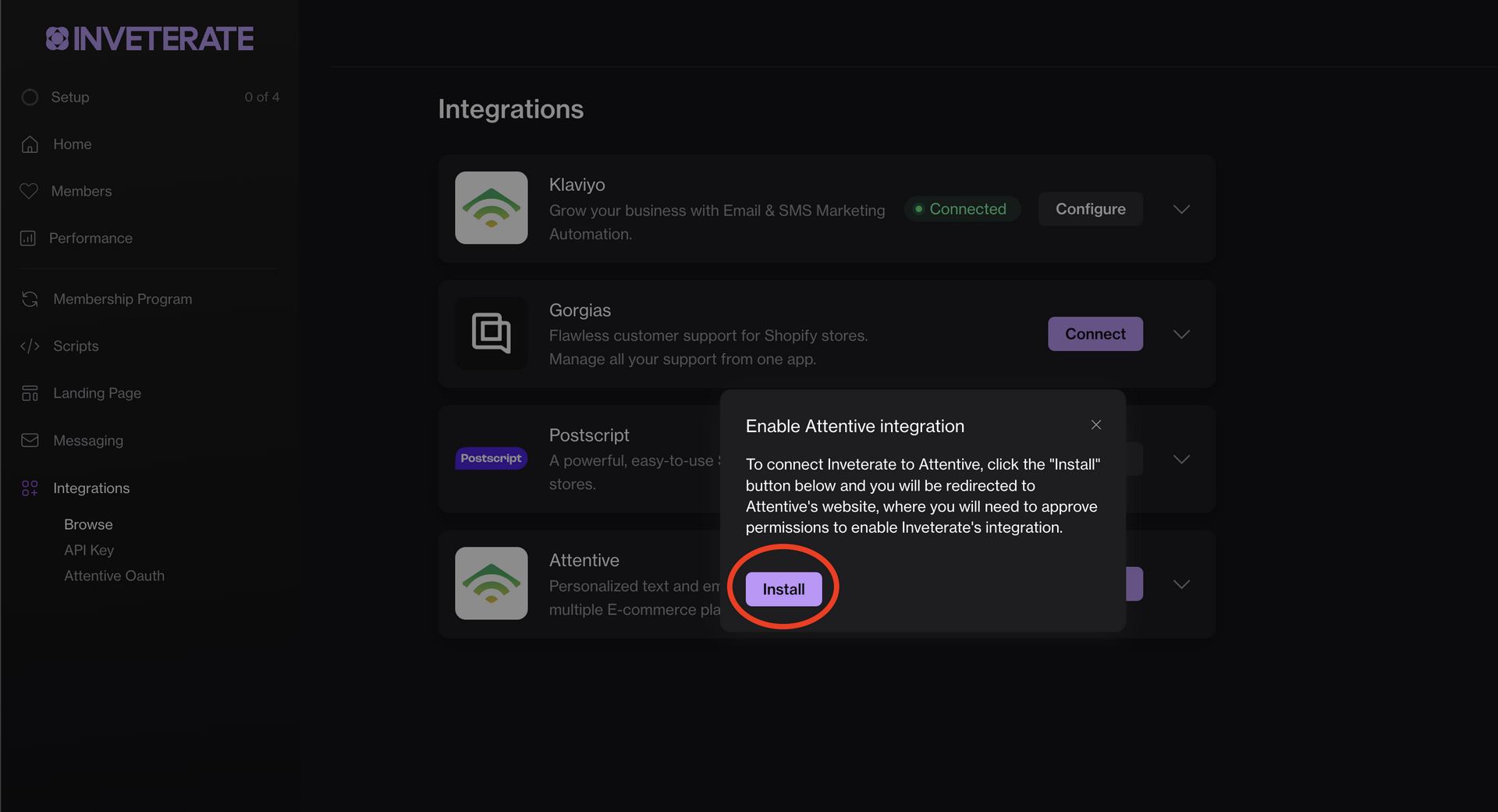1498x812 pixels.
Task: Click the Home house icon
Action: [30, 144]
